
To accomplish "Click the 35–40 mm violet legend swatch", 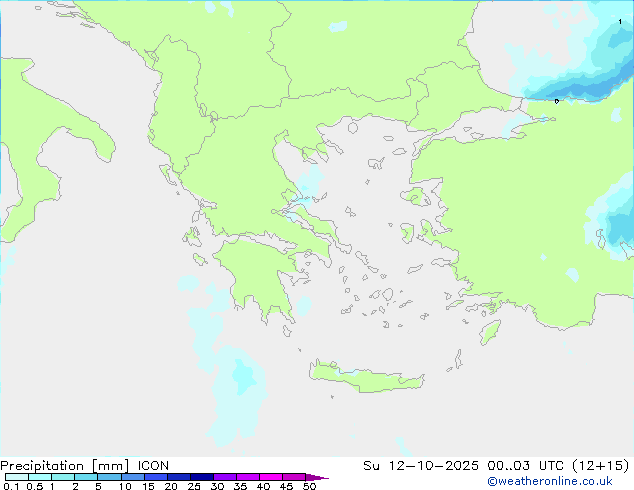I will pos(247,477).
